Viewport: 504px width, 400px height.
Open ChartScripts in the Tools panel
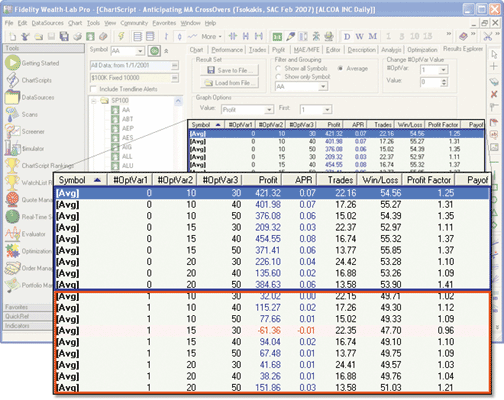(29, 80)
